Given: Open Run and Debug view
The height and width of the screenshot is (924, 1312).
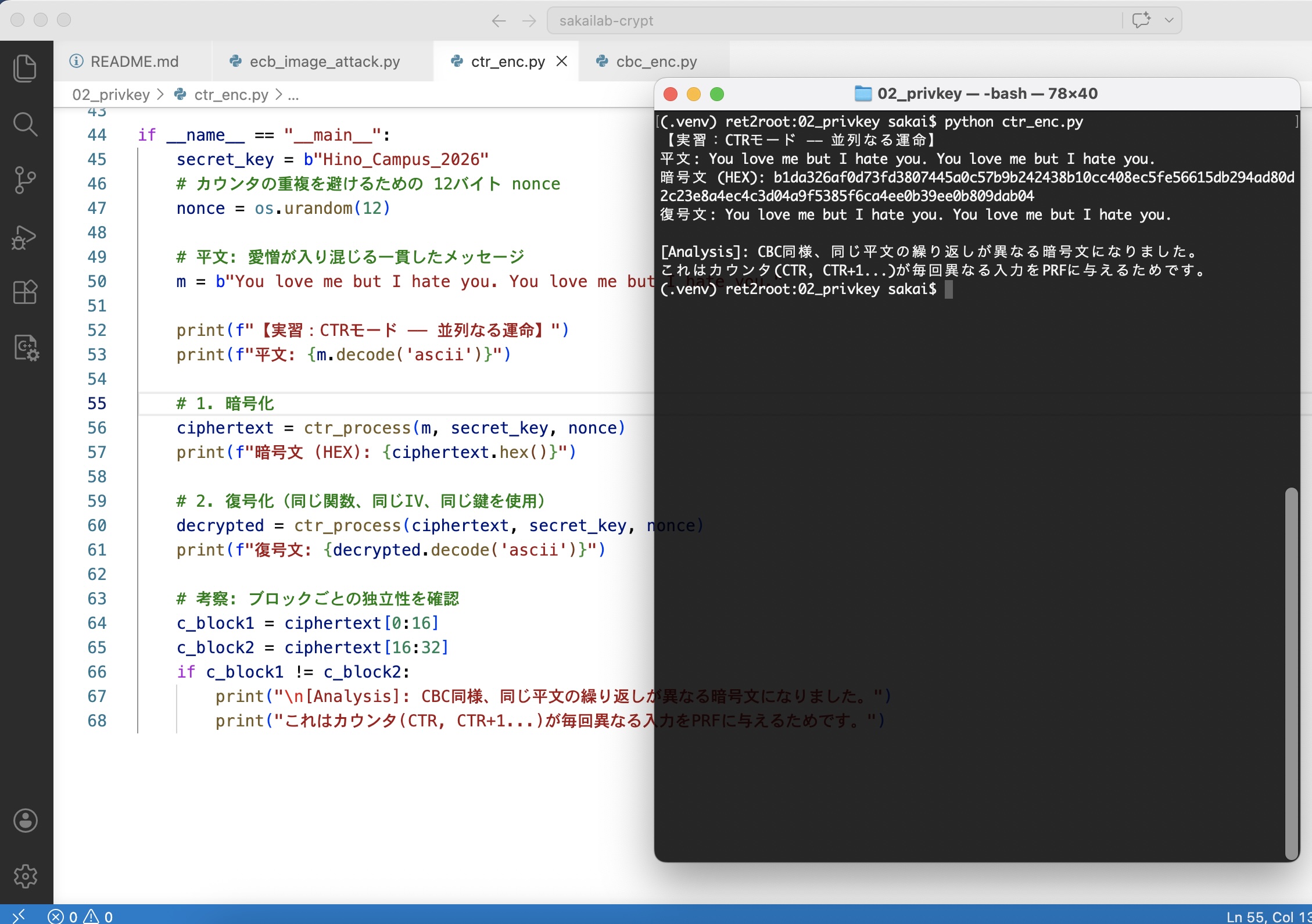Looking at the screenshot, I should [25, 237].
